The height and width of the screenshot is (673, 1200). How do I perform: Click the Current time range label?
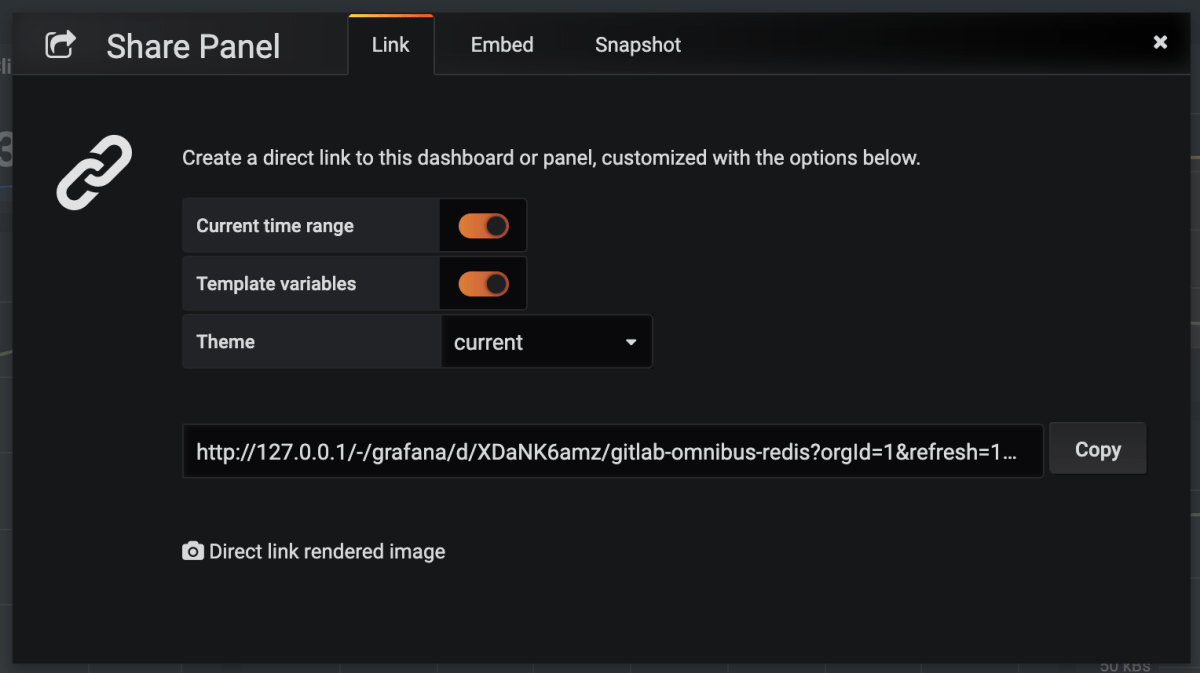275,226
